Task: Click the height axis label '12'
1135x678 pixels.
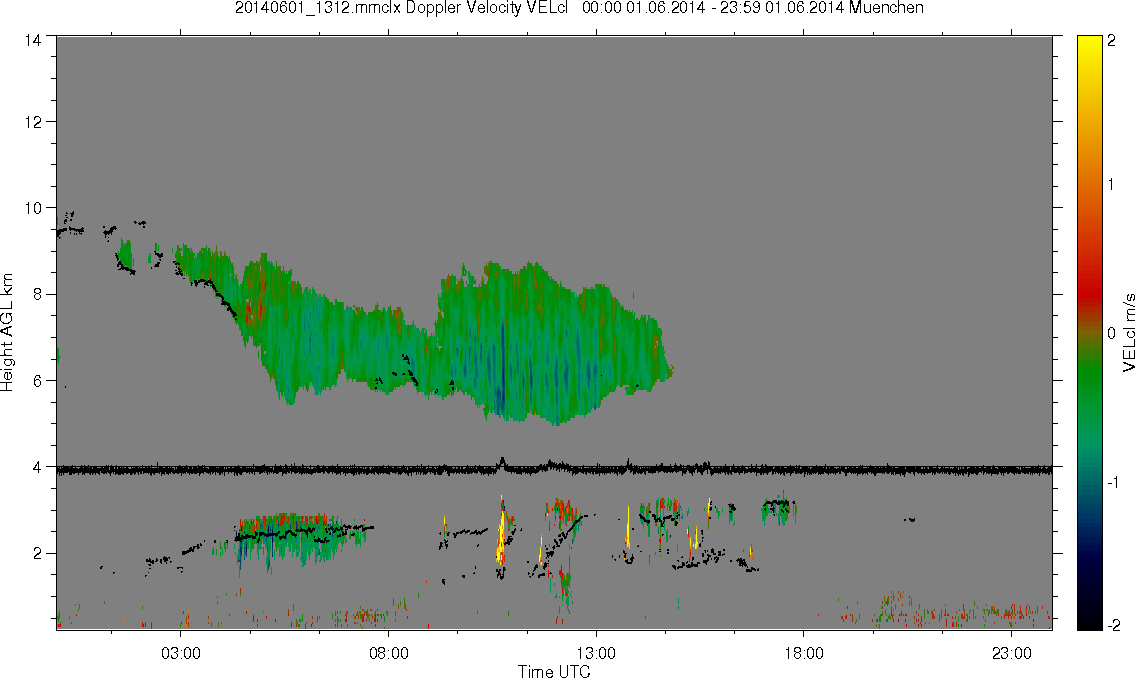Action: pyautogui.click(x=33, y=122)
